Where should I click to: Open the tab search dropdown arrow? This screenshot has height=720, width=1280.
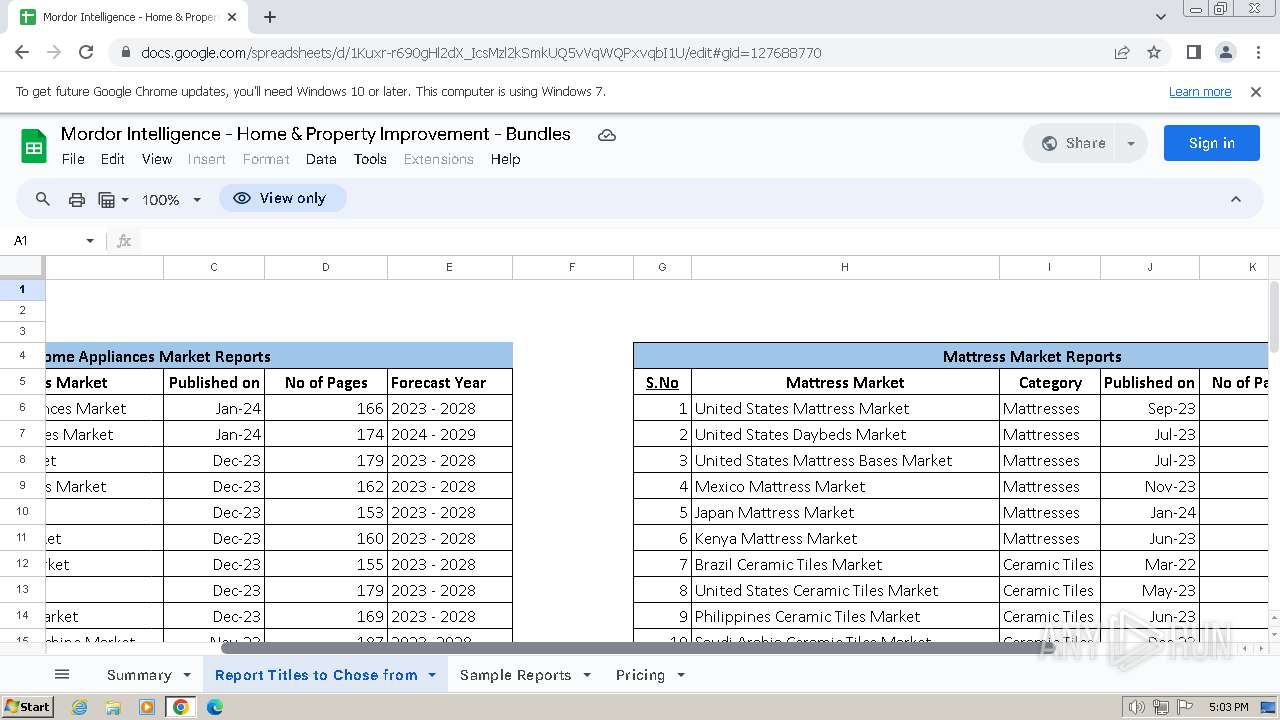click(x=1161, y=17)
